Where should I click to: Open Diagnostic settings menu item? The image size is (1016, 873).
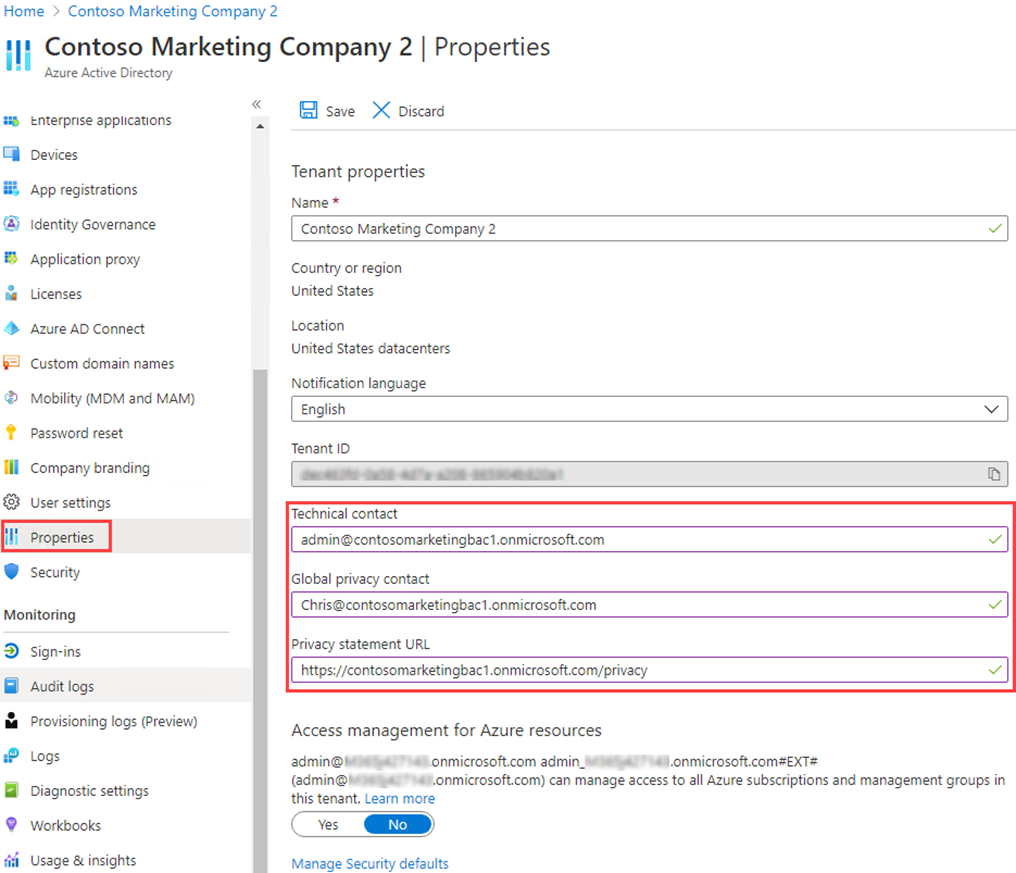(x=89, y=791)
